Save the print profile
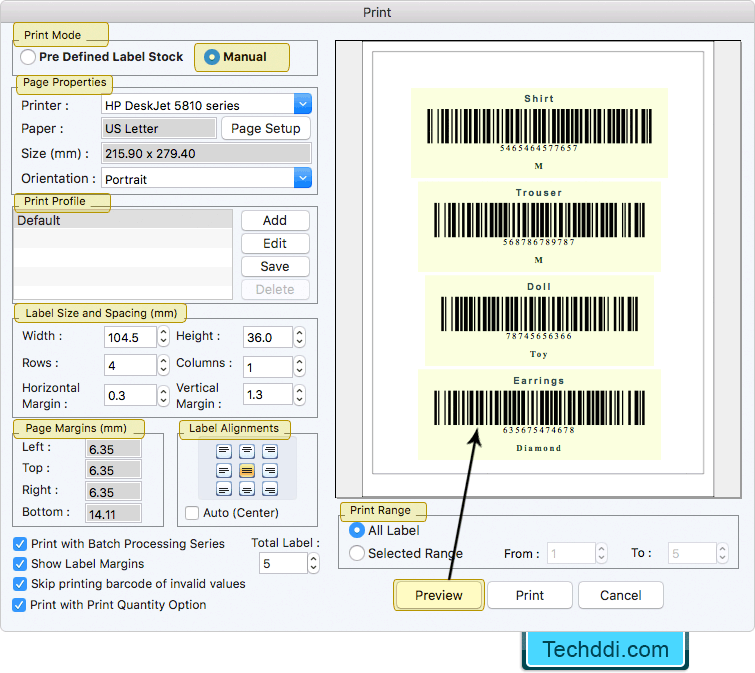This screenshot has height=673, width=755. tap(275, 267)
